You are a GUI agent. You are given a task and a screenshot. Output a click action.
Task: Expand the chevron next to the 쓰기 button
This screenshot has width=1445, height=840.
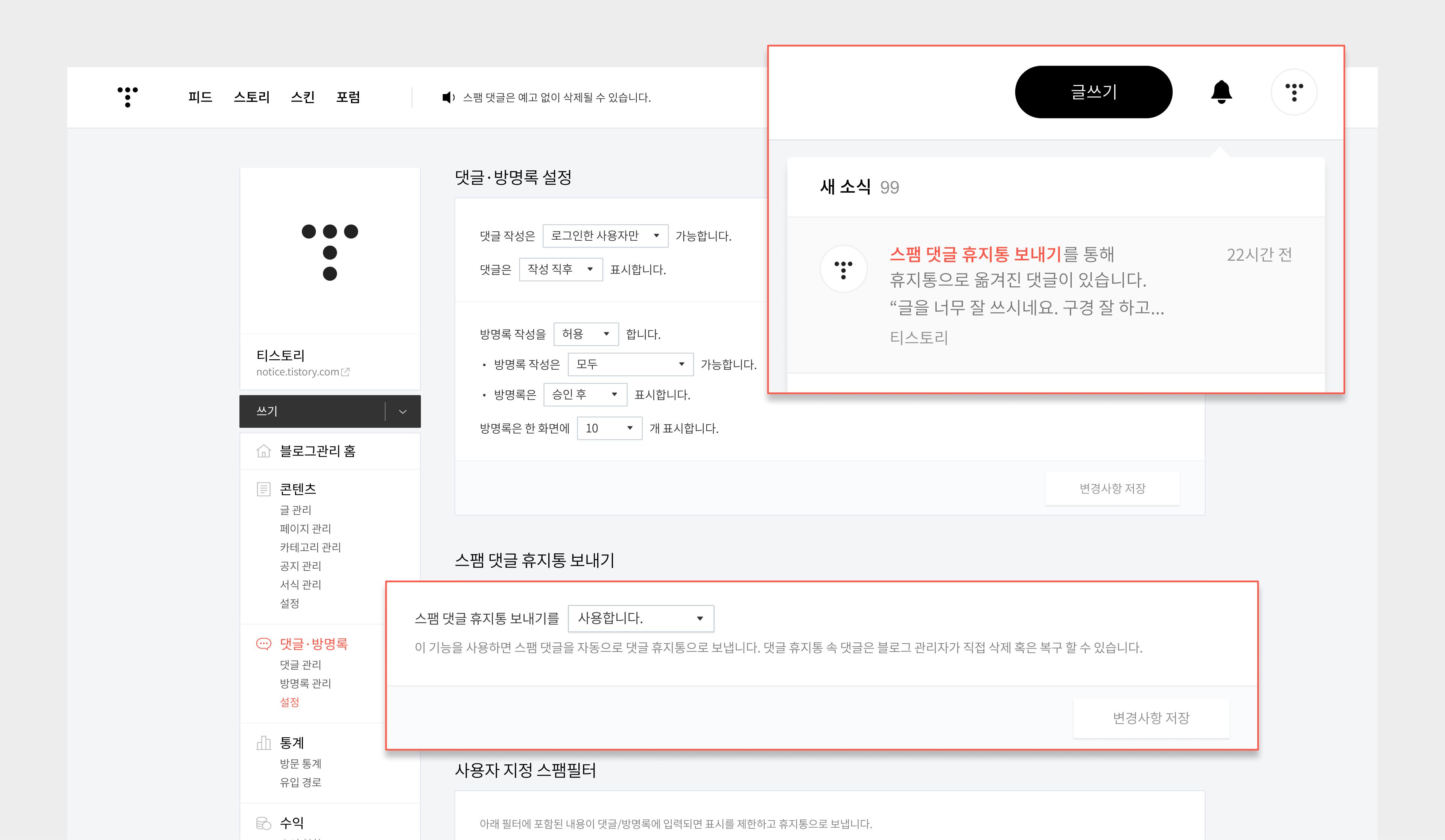[403, 412]
